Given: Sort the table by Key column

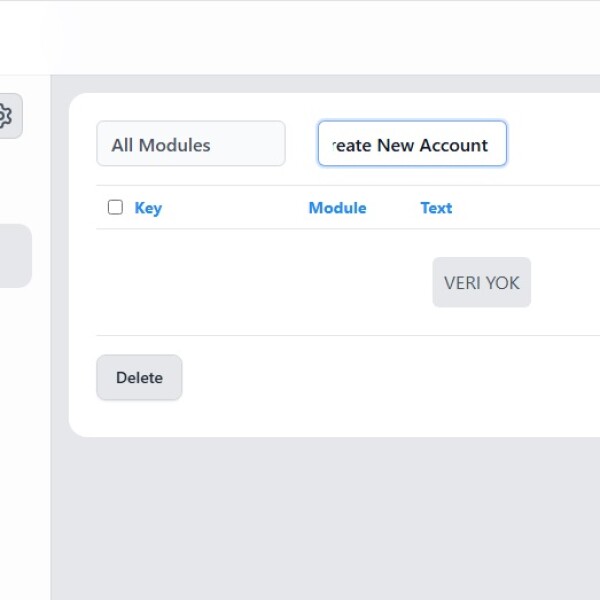Looking at the screenshot, I should [x=148, y=208].
